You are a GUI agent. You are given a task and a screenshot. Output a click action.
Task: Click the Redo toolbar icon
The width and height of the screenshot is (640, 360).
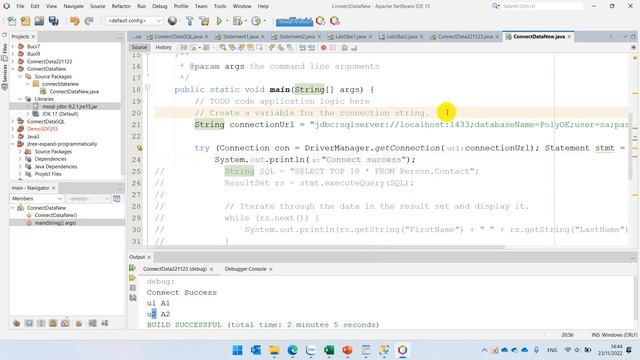[89, 21]
